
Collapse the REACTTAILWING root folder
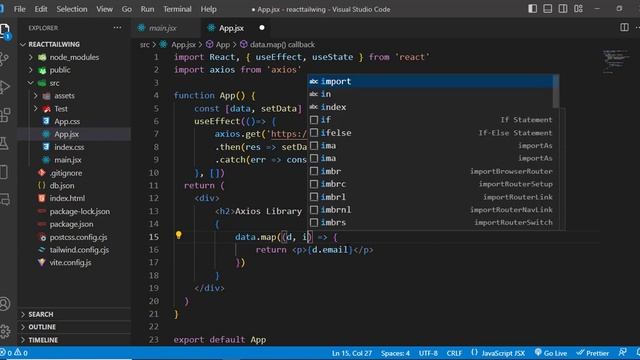(x=54, y=44)
